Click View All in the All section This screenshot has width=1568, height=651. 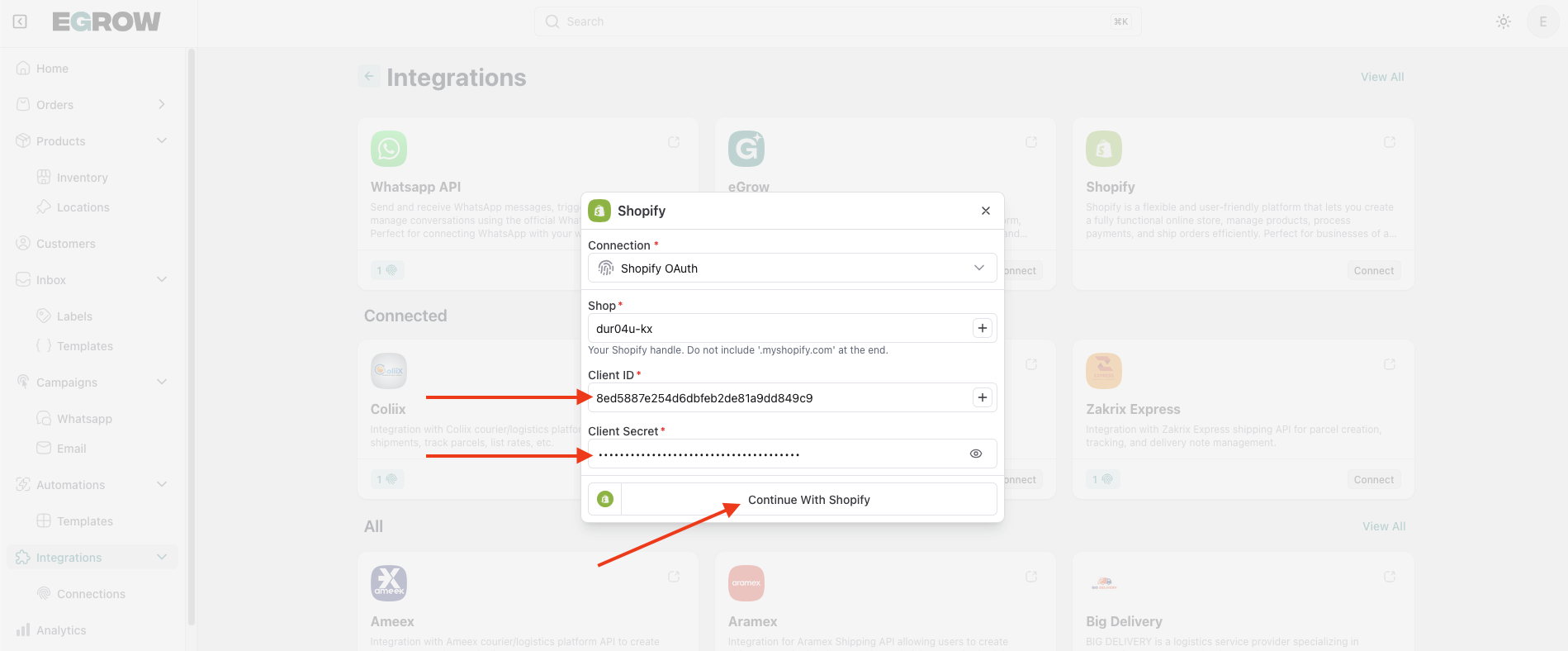[1384, 526]
